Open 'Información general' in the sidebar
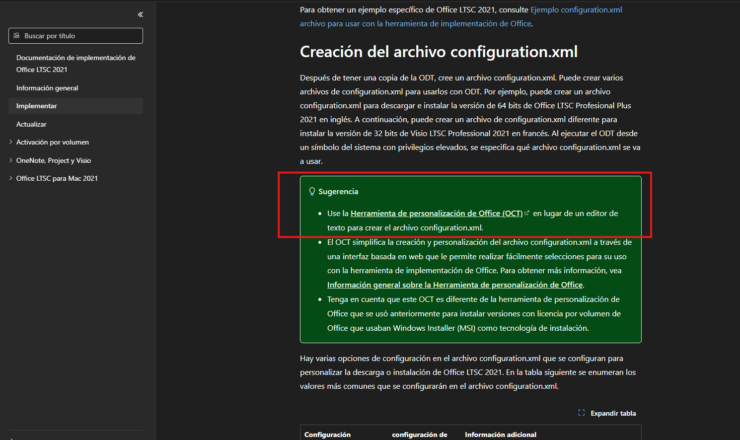 pos(47,88)
